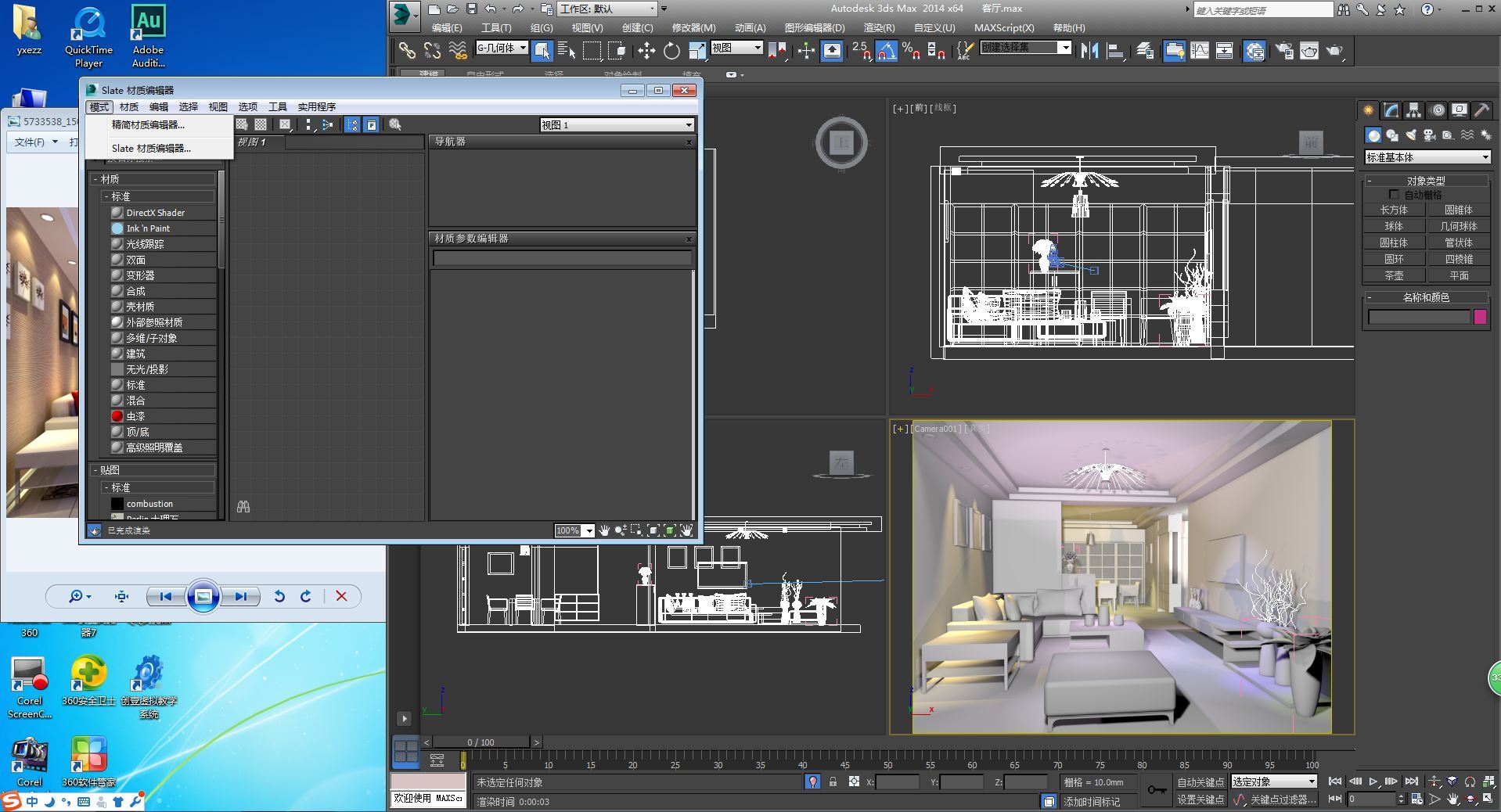Viewport: 1501px width, 812px height.
Task: Open the G-几何体 selection filter dropdown
Action: click(x=502, y=48)
